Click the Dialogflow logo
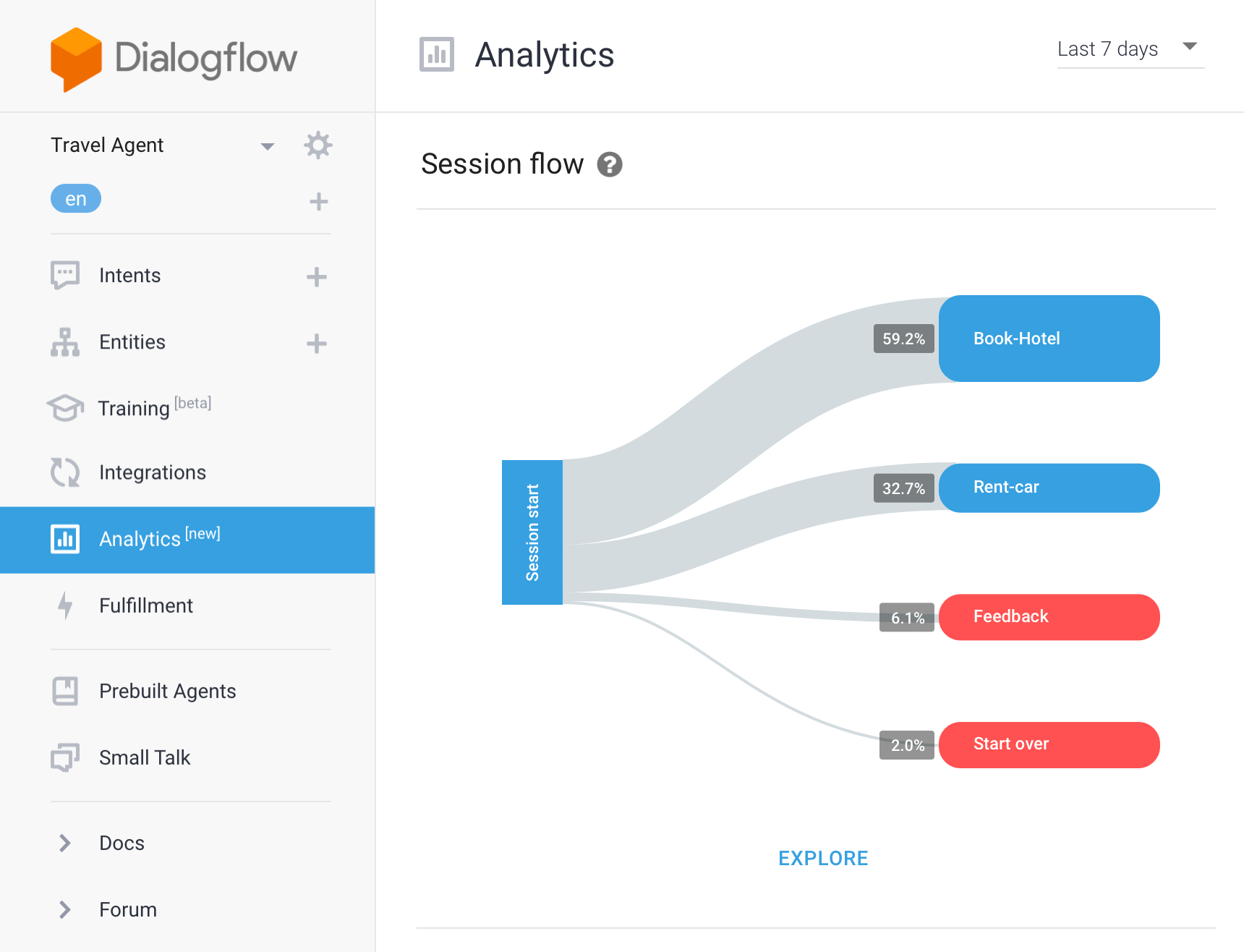 (174, 59)
